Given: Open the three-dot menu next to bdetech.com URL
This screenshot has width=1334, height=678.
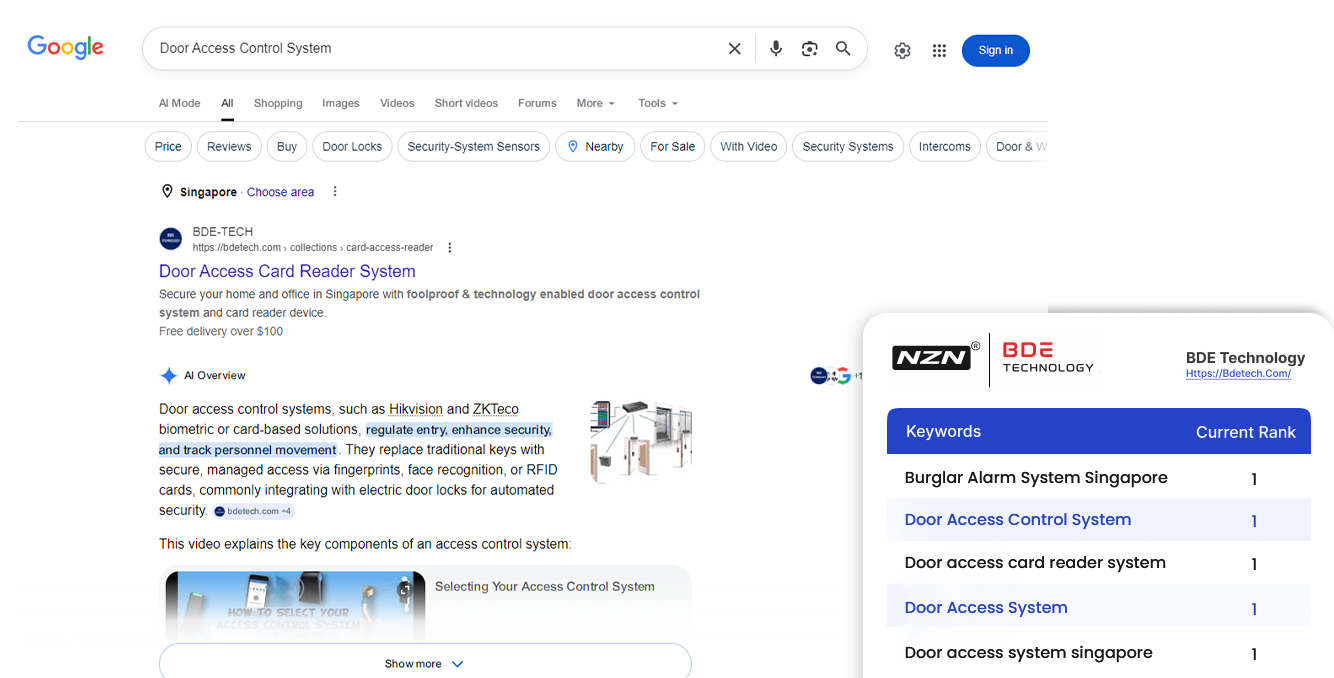Looking at the screenshot, I should coord(450,248).
